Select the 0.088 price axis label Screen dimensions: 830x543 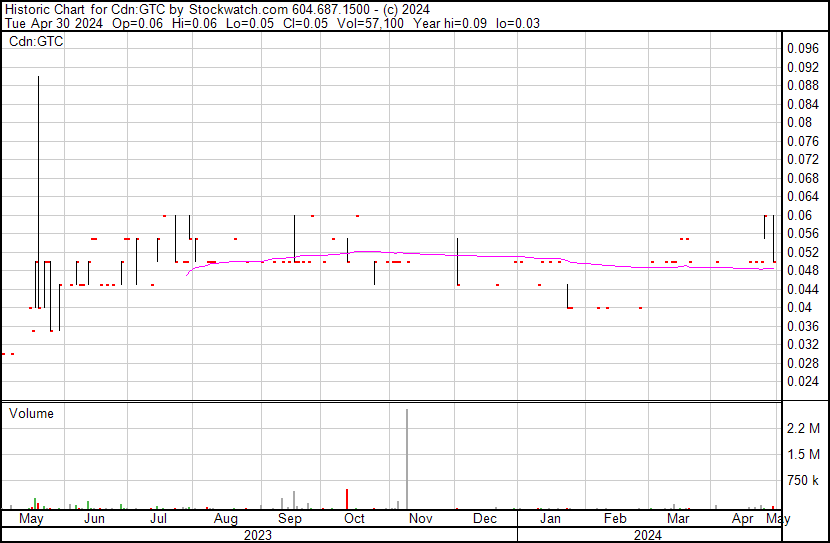coord(802,86)
